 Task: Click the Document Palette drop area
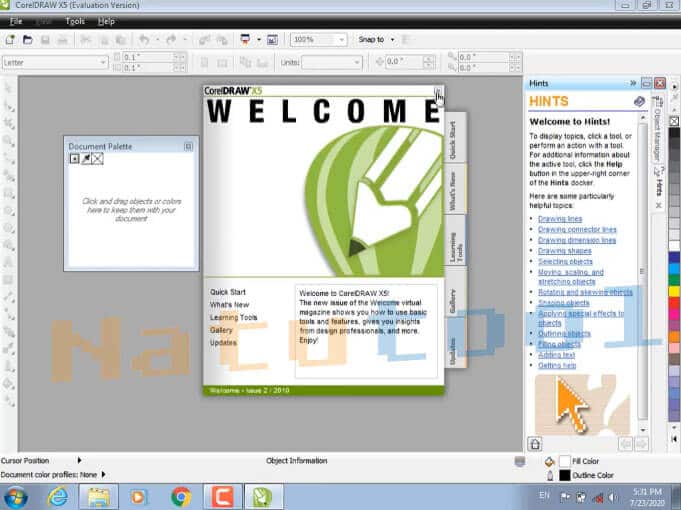[x=131, y=209]
